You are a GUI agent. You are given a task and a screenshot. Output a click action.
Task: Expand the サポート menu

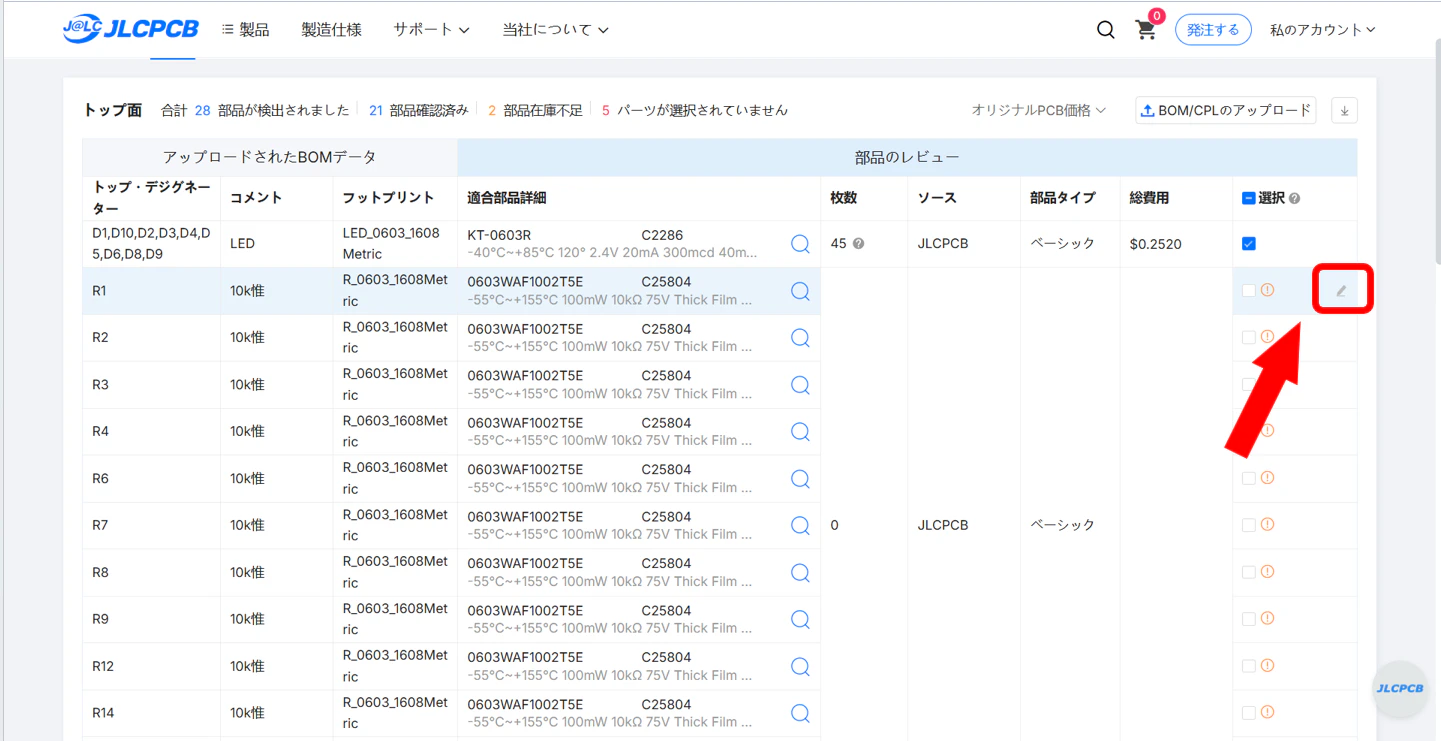coord(431,30)
